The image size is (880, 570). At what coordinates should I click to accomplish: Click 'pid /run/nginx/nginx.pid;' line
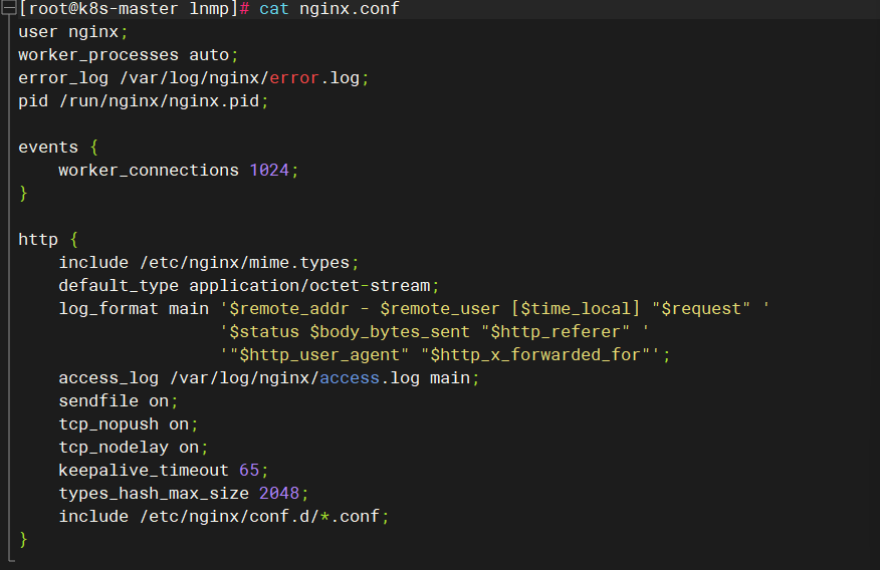(144, 102)
